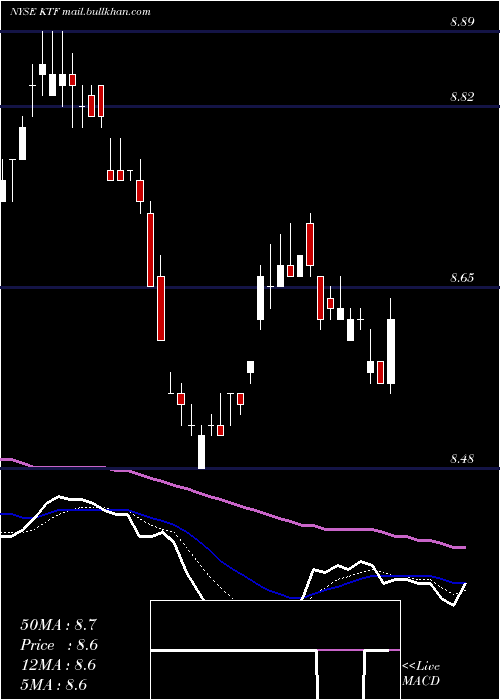Image resolution: width=500 pixels, height=700 pixels.
Task: Click the <<Live MACD label
Action: click(421, 673)
